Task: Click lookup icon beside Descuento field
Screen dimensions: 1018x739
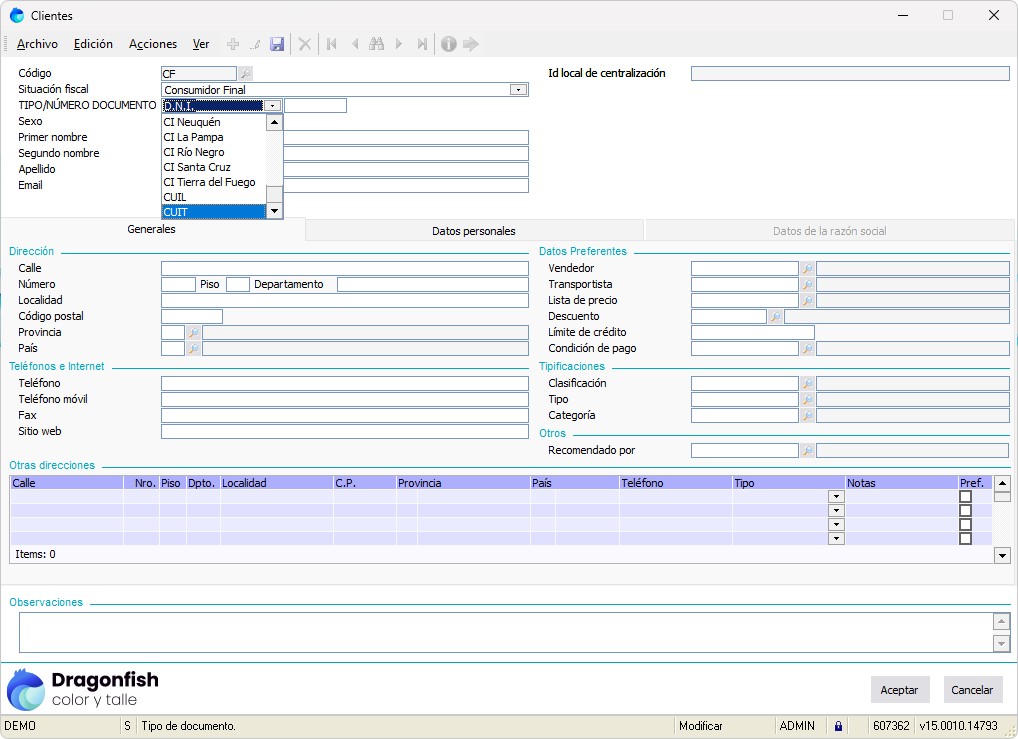Action: (775, 317)
